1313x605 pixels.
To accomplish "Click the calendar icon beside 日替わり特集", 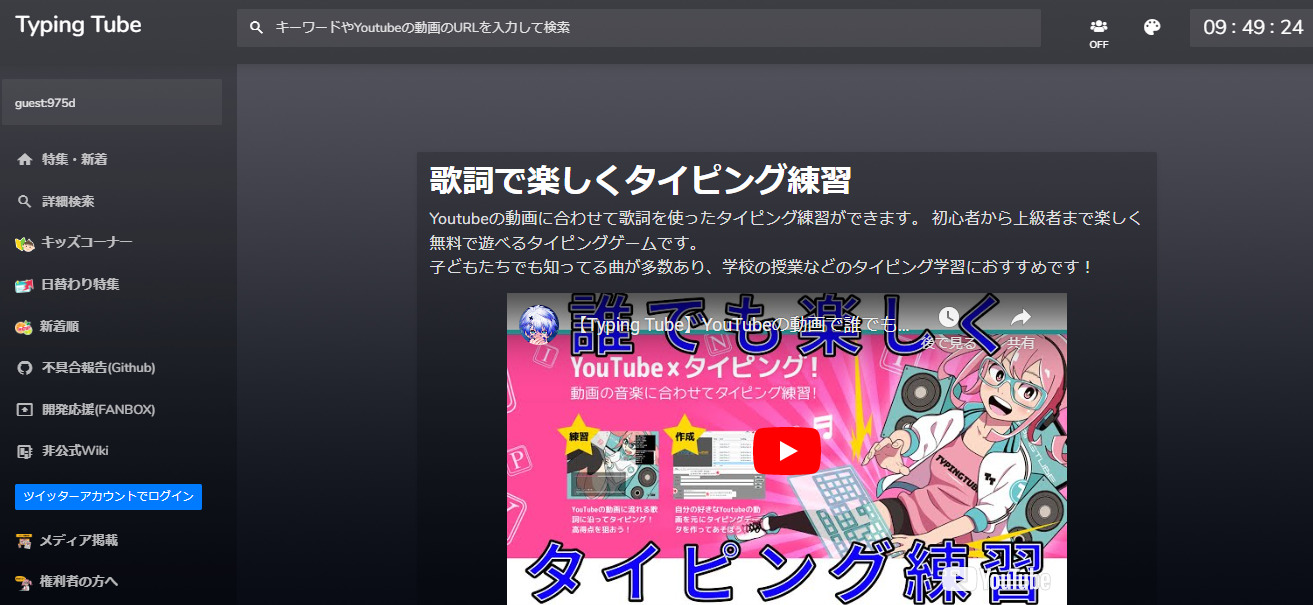I will point(25,285).
